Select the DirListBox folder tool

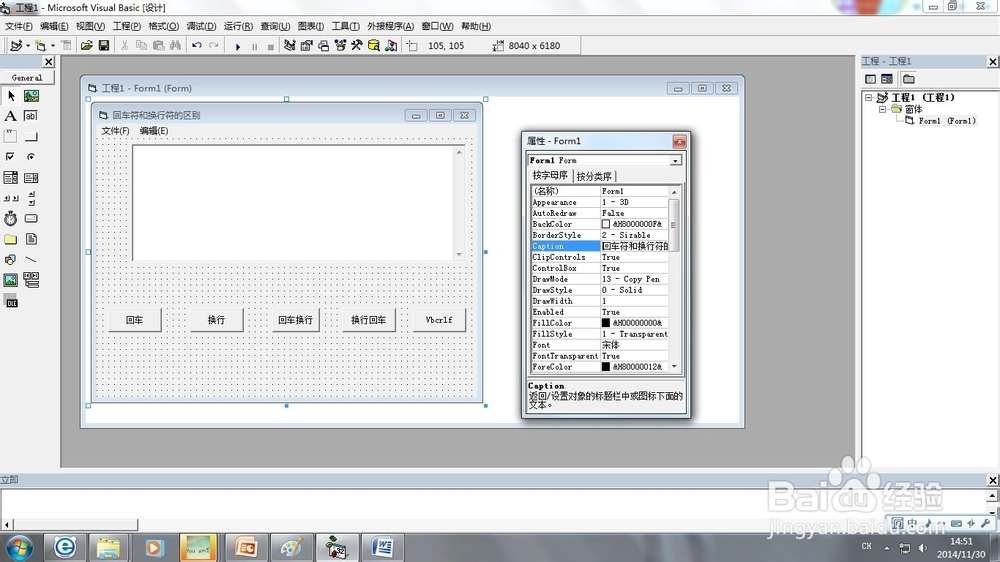(11, 239)
